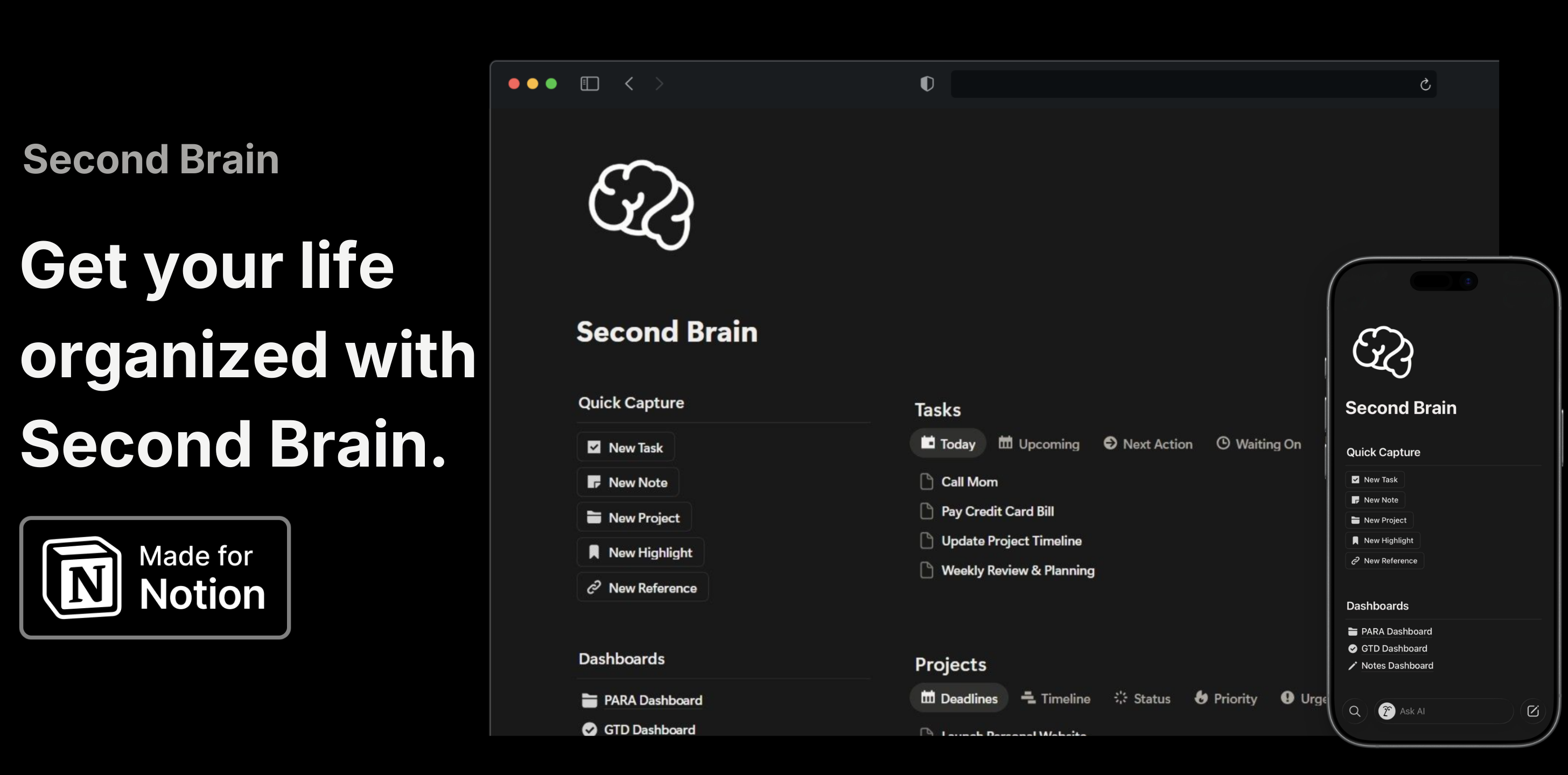Tap the search icon on the phone mockup
The image size is (1568, 775).
coord(1355,710)
